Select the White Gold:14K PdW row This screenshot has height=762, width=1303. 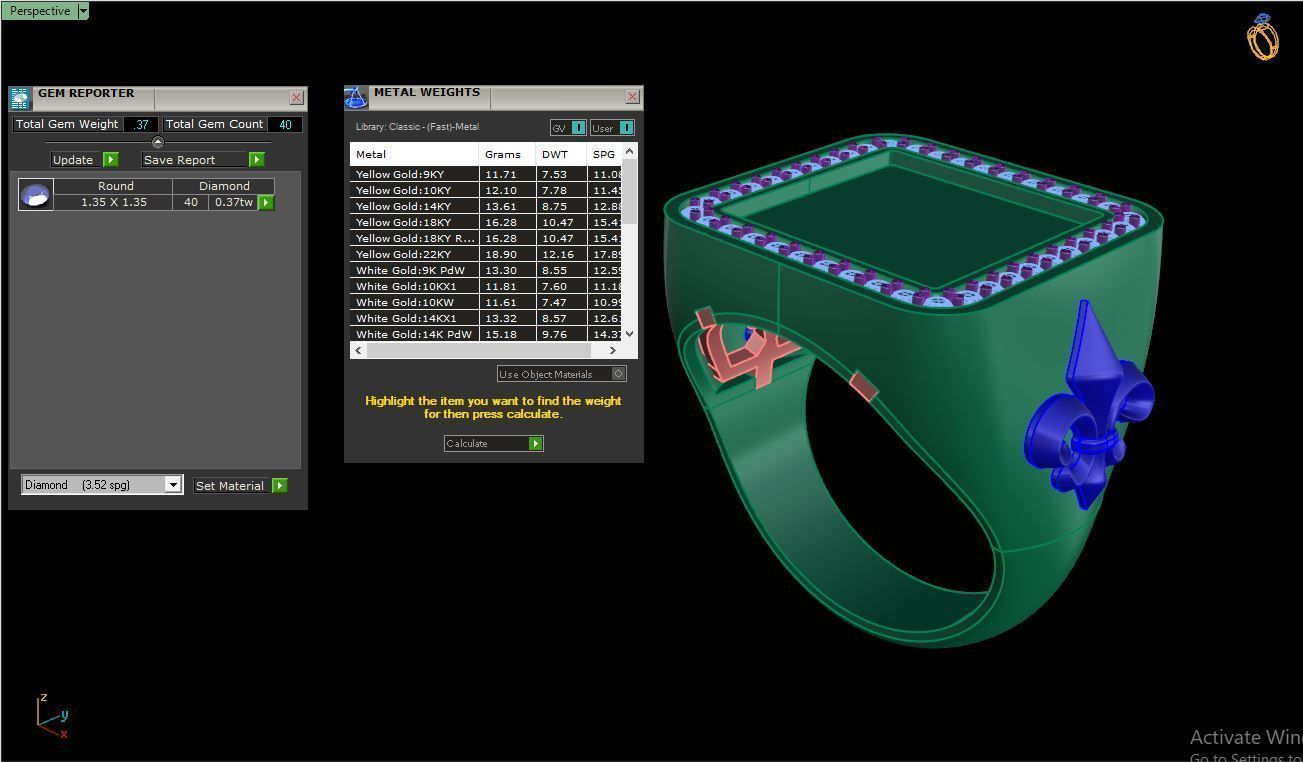pos(486,334)
